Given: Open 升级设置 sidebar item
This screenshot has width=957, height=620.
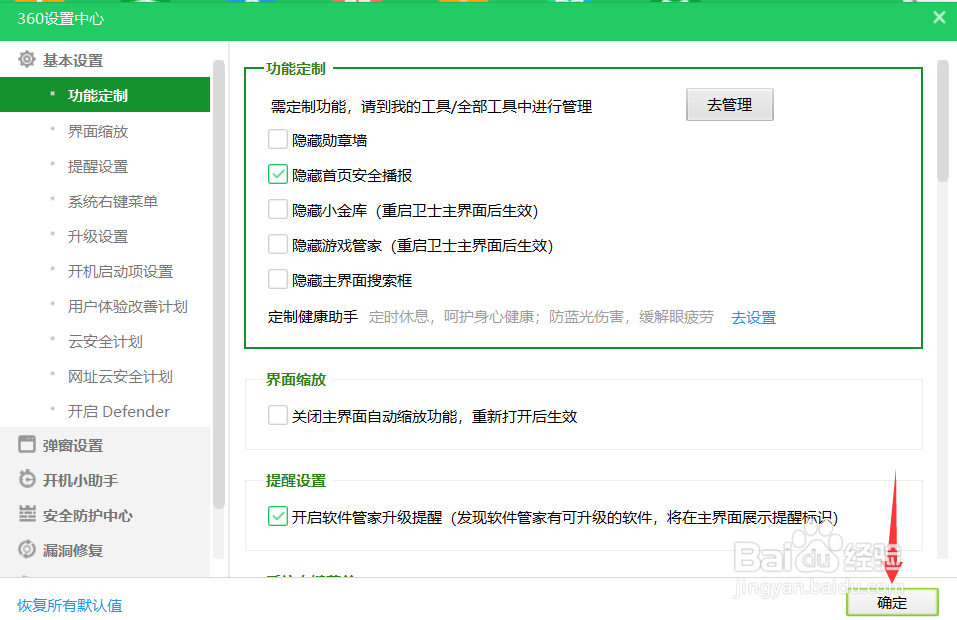Looking at the screenshot, I should pos(98,236).
